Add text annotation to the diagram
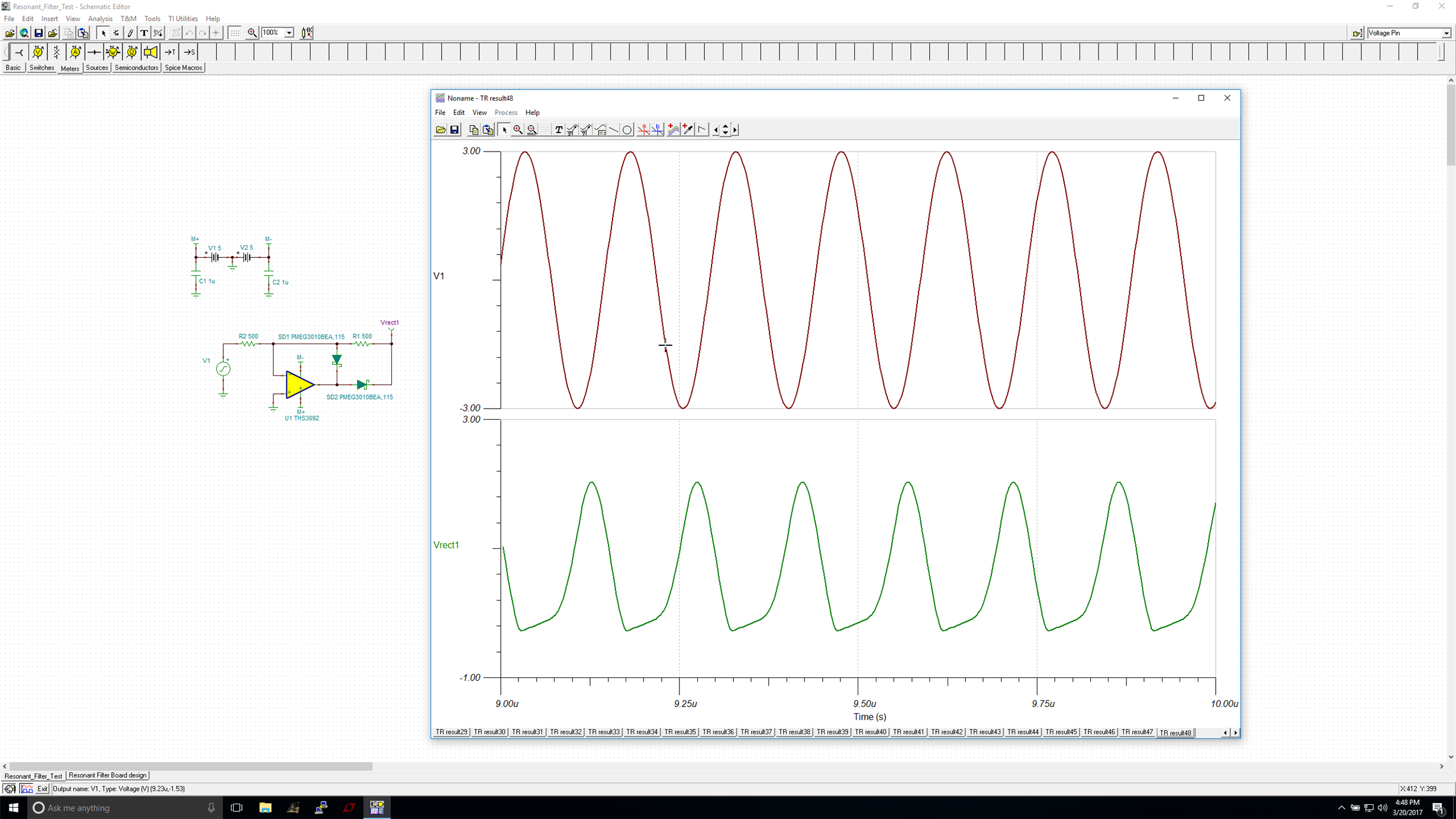The width and height of the screenshot is (1456, 819). coord(558,130)
